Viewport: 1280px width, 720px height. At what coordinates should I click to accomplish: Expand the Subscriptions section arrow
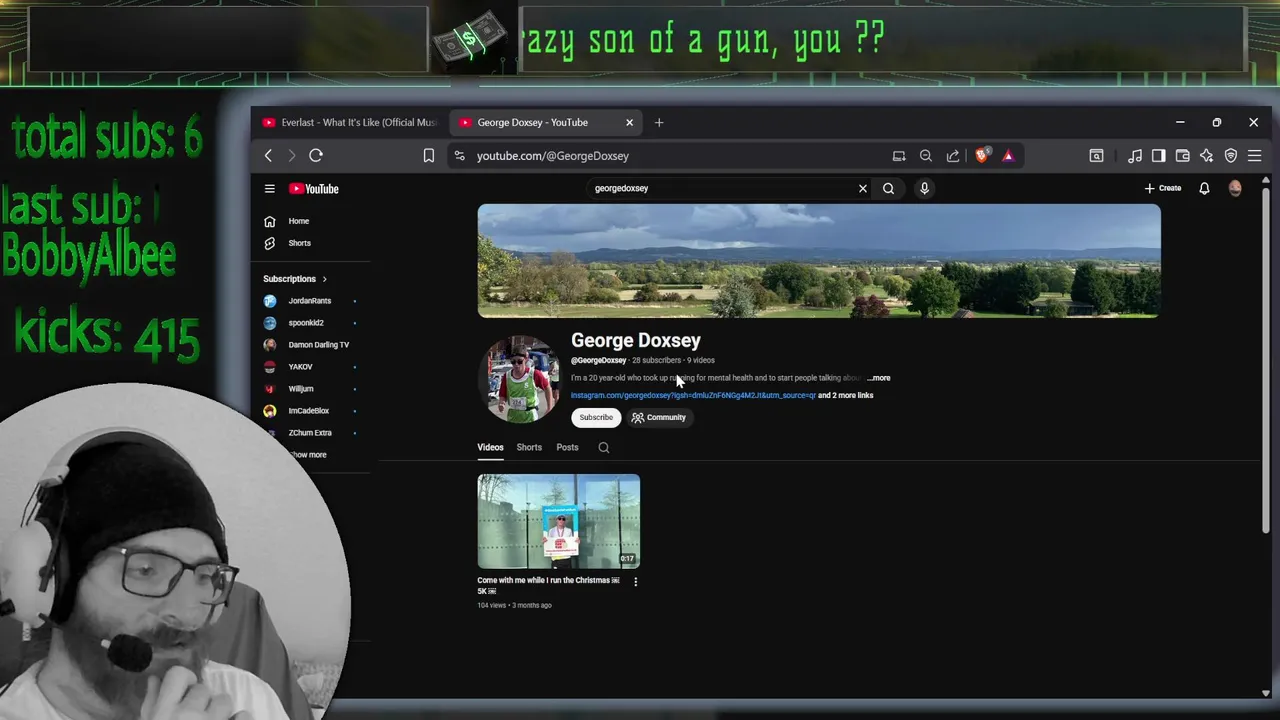tap(324, 279)
